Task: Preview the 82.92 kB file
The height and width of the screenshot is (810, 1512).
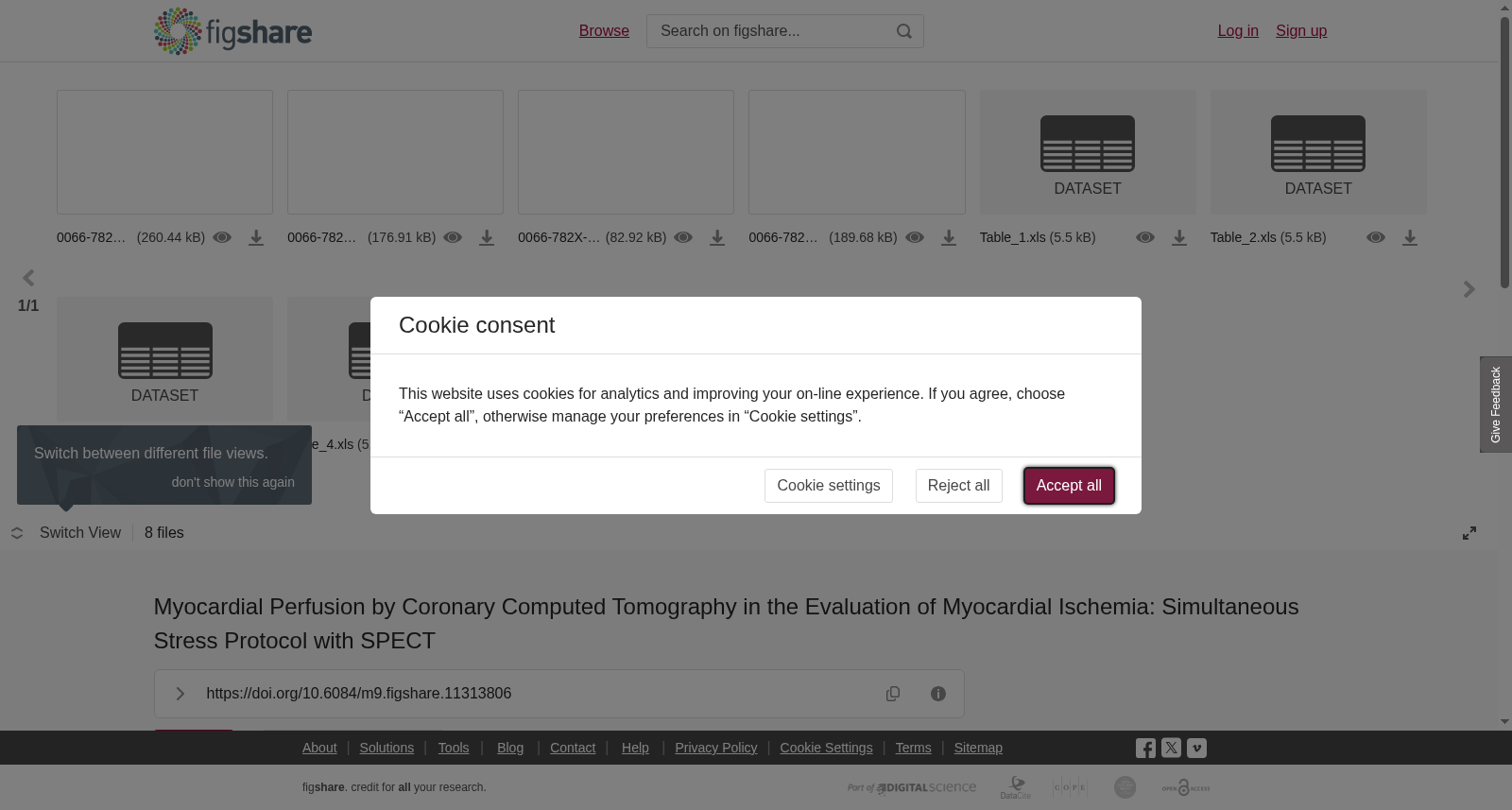Action: click(x=683, y=237)
